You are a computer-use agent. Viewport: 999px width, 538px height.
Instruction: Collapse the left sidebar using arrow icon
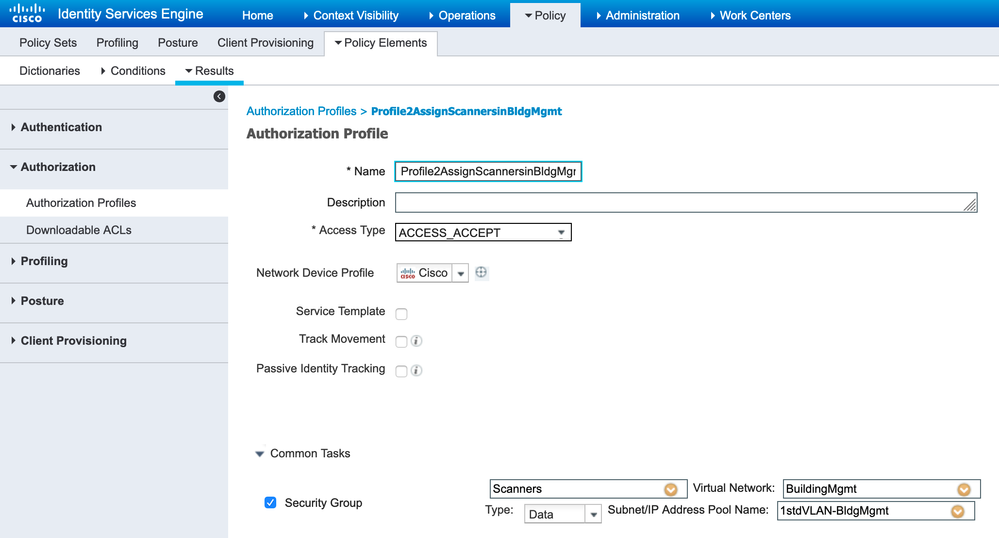coord(219,96)
